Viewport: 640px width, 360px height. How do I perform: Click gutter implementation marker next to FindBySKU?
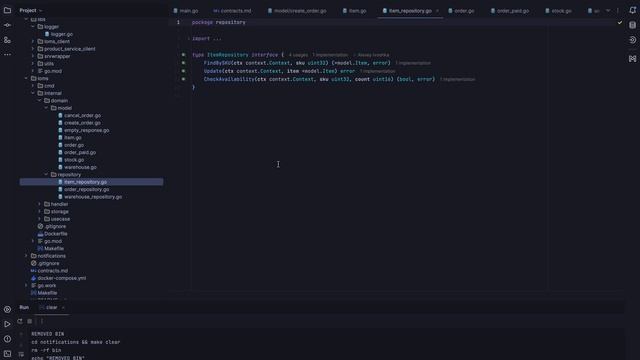(183, 63)
